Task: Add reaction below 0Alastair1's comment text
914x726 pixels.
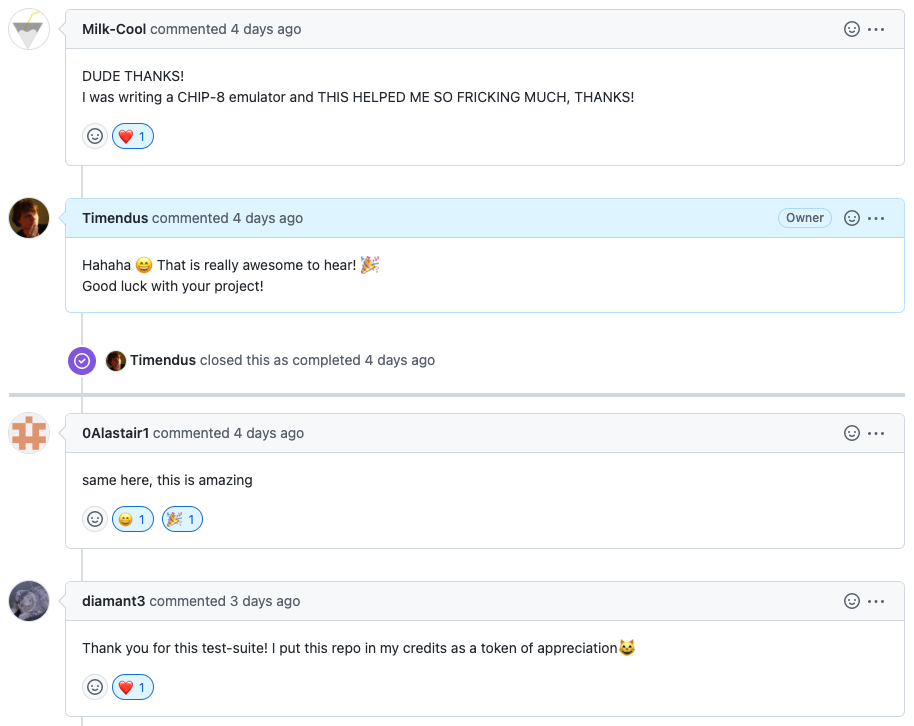Action: point(95,519)
